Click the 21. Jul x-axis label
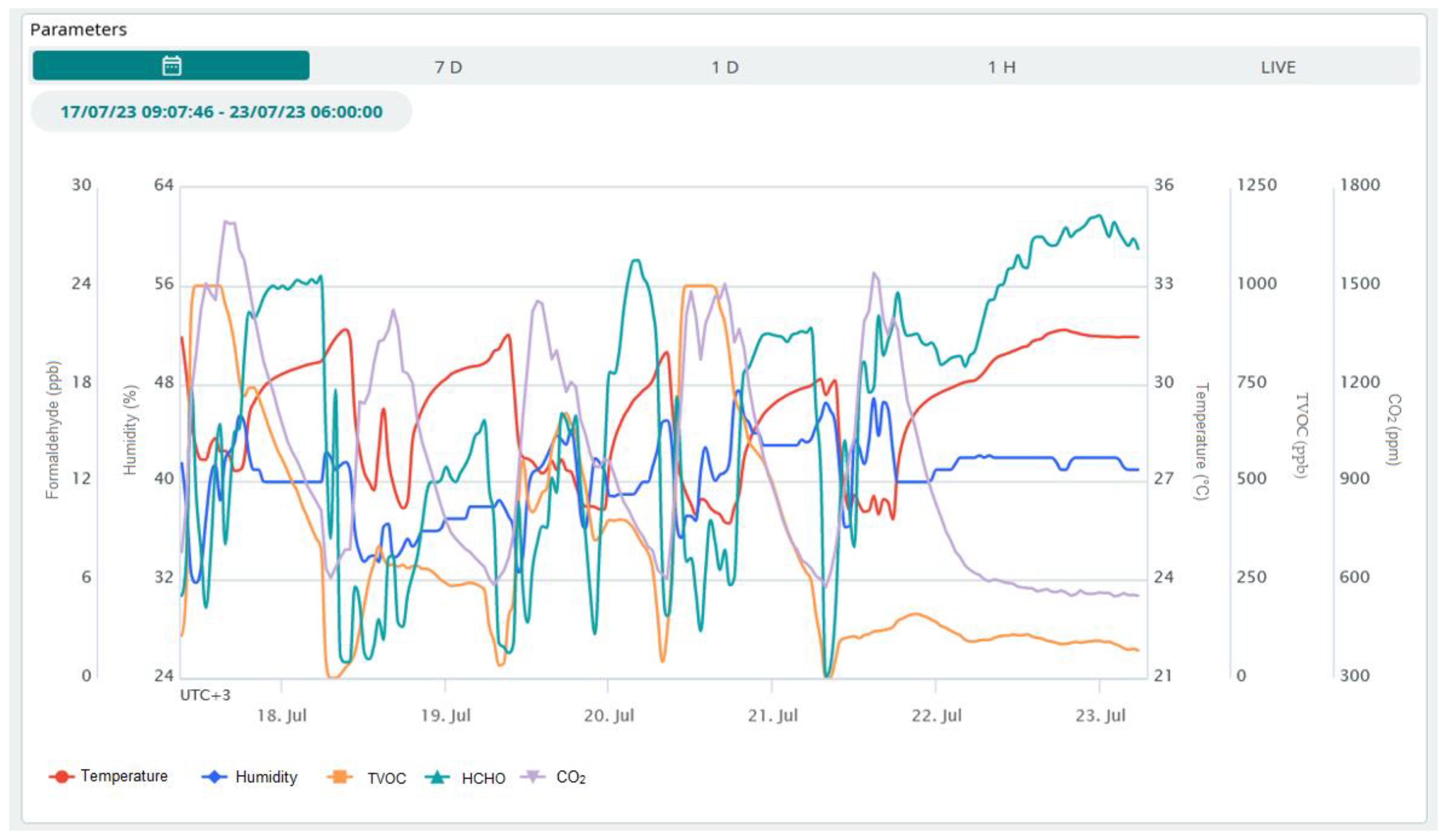The image size is (1446, 840). [772, 716]
